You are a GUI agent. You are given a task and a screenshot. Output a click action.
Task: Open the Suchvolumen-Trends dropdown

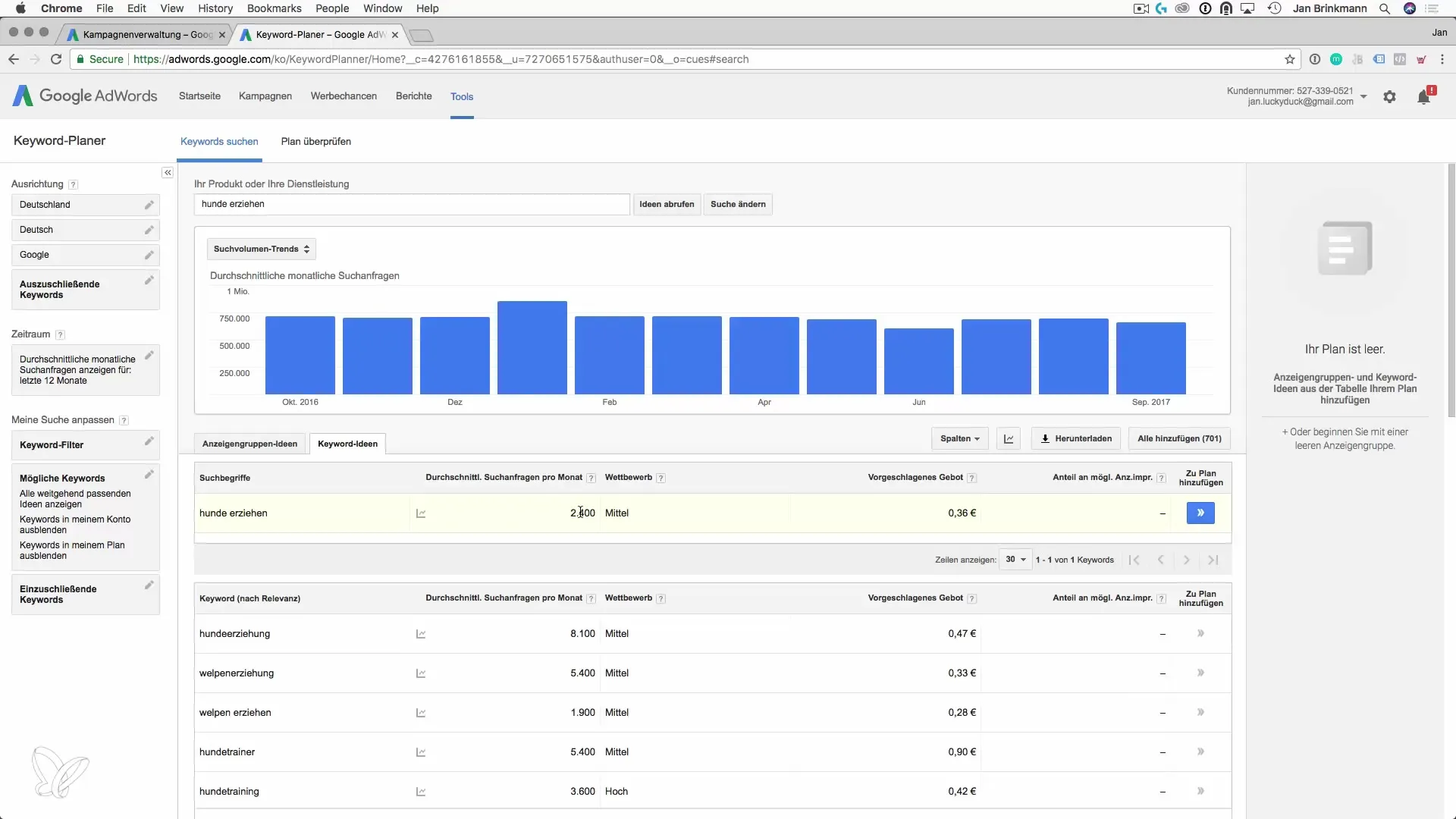coord(261,249)
